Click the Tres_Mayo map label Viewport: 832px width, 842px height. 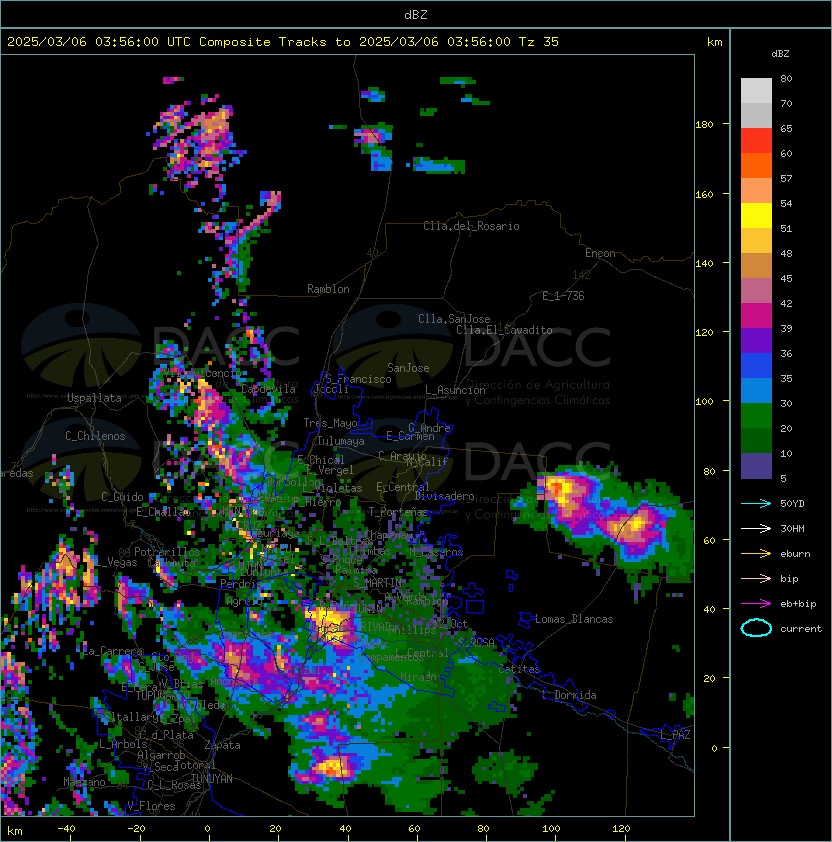(x=330, y=423)
